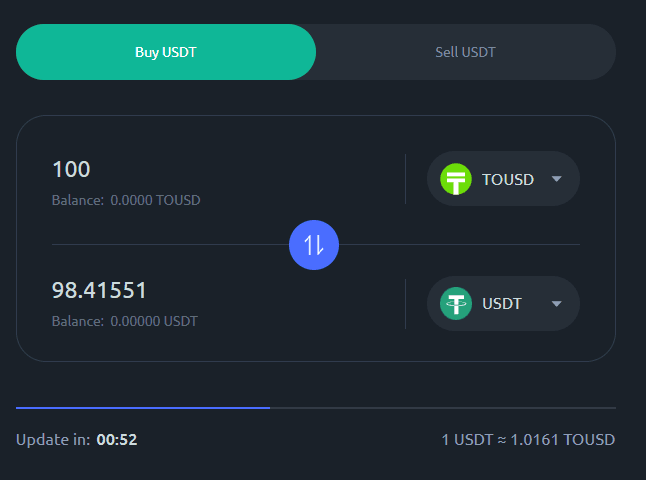
Task: Switch to the Sell USDT tab
Action: pyautogui.click(x=465, y=52)
